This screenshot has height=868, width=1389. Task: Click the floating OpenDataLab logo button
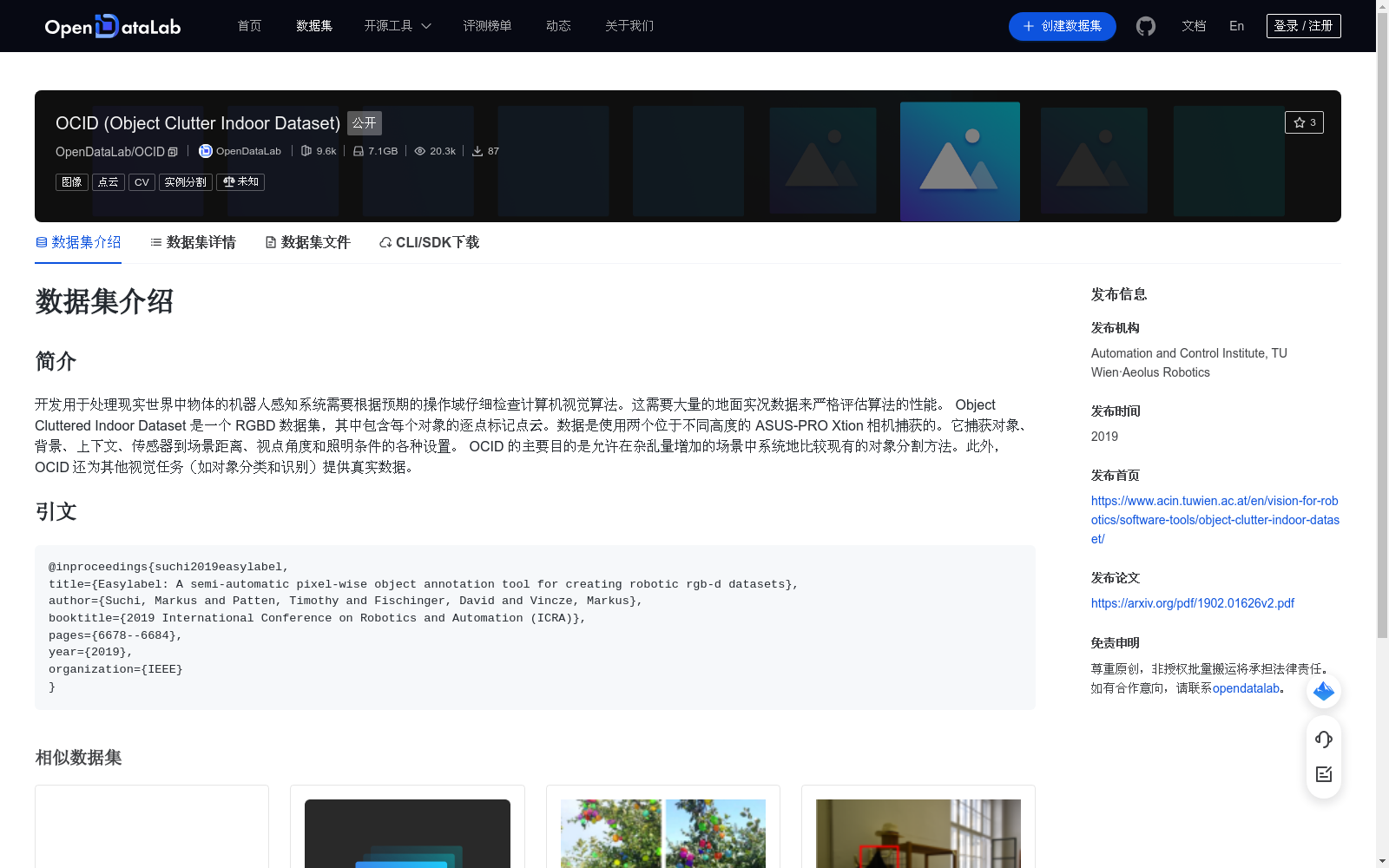[x=1323, y=692]
